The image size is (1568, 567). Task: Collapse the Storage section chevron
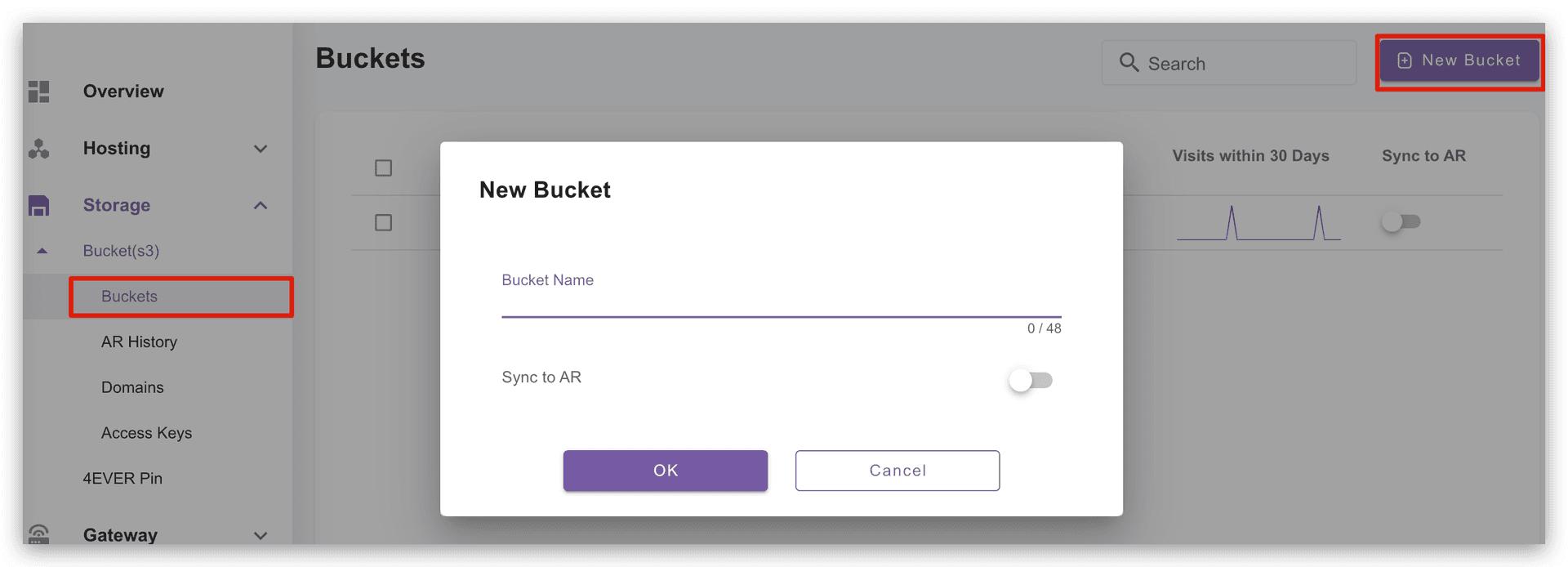[261, 205]
